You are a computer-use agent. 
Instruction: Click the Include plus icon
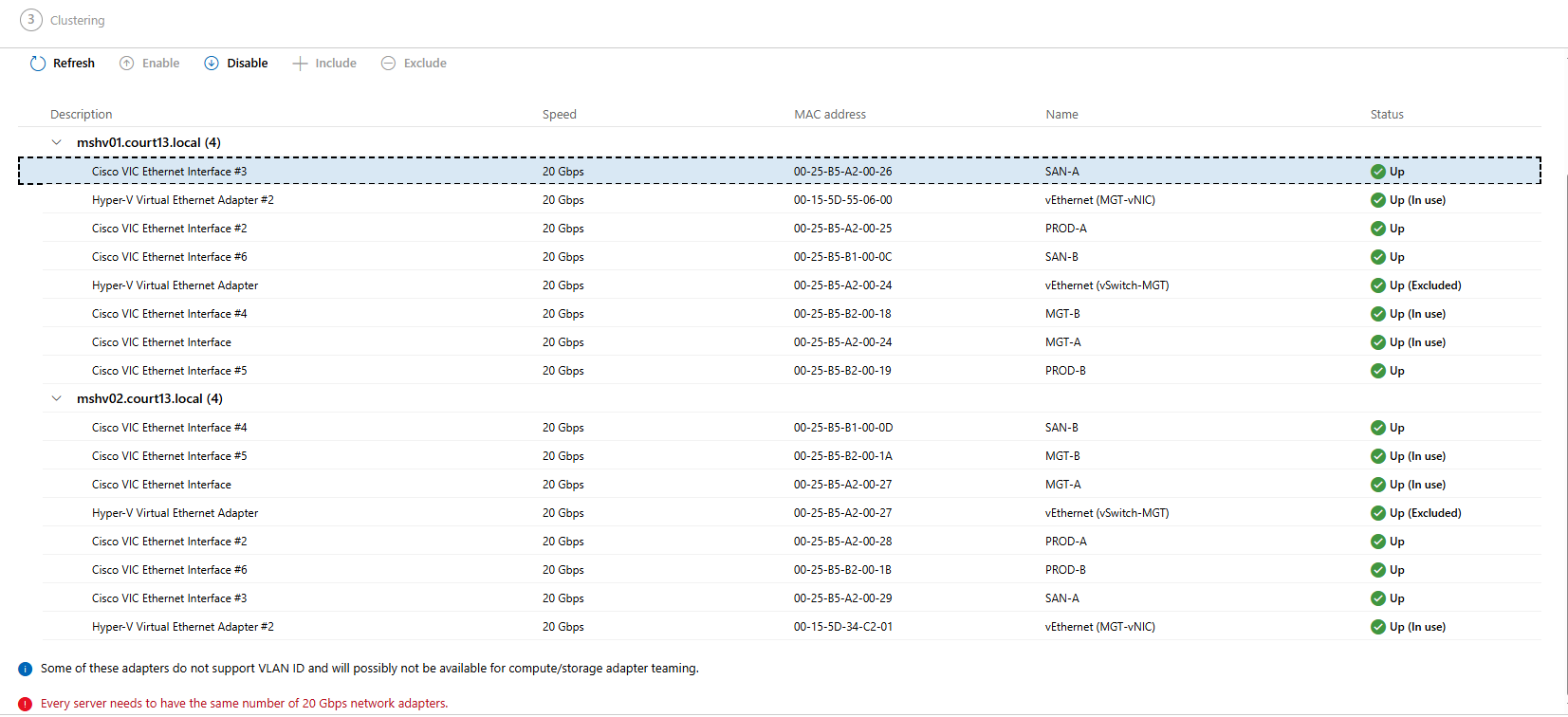[x=300, y=64]
